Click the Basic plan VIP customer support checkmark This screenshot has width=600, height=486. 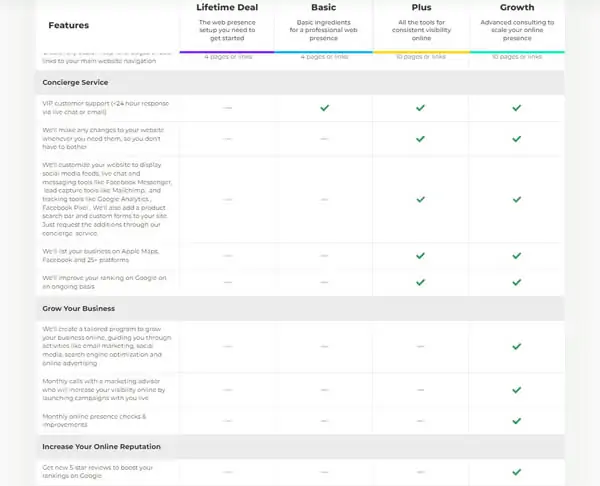(324, 108)
